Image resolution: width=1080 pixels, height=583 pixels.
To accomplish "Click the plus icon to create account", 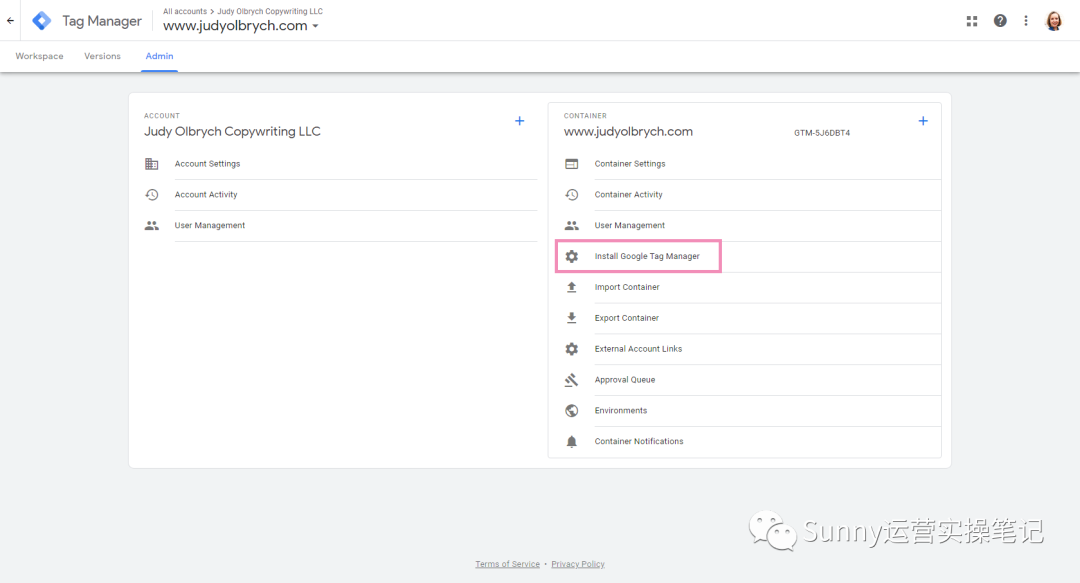I will (519, 121).
